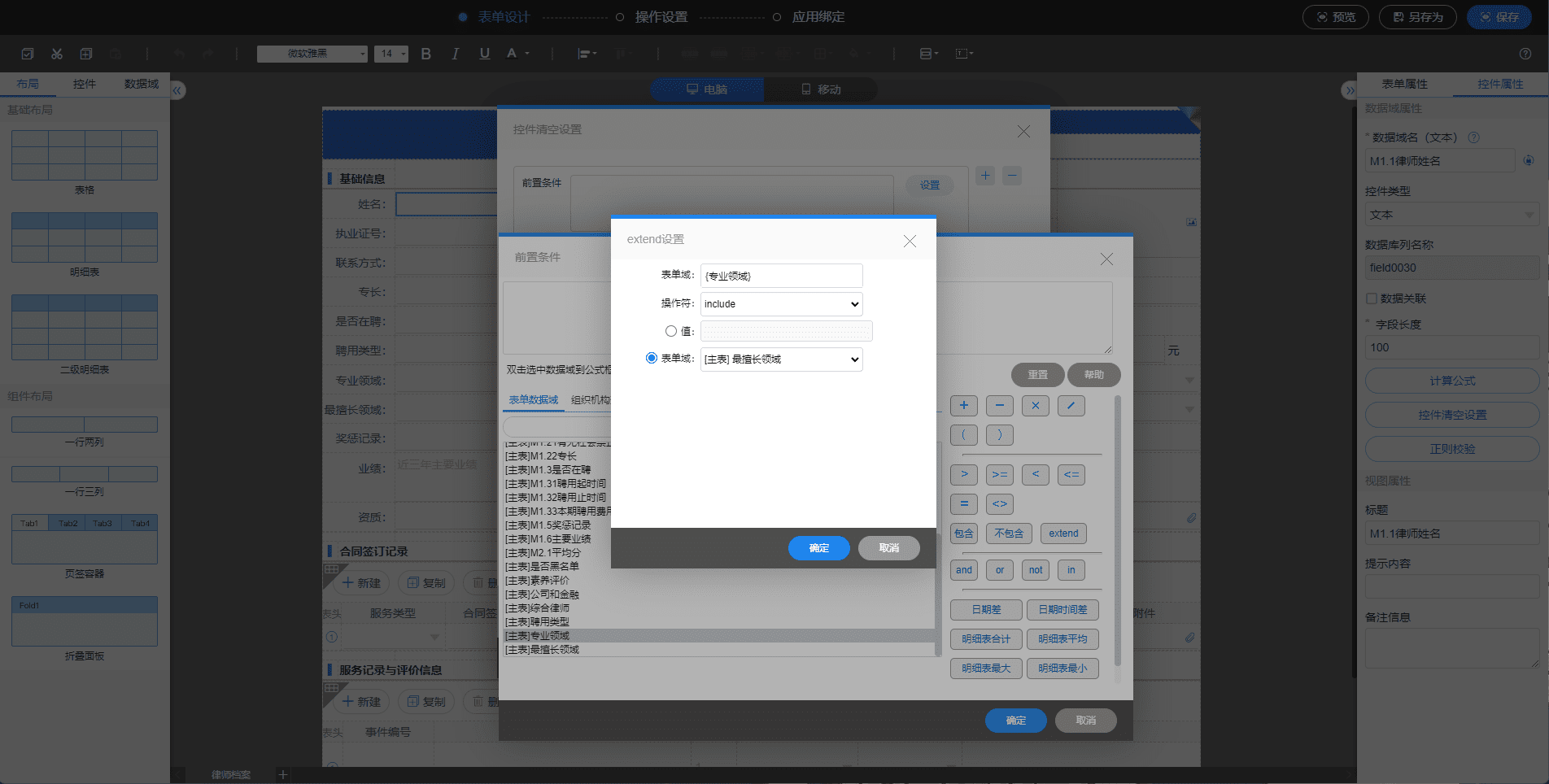This screenshot has width=1549, height=784.
Task: Click the help question mark icon in toolbar
Action: pyautogui.click(x=1525, y=54)
